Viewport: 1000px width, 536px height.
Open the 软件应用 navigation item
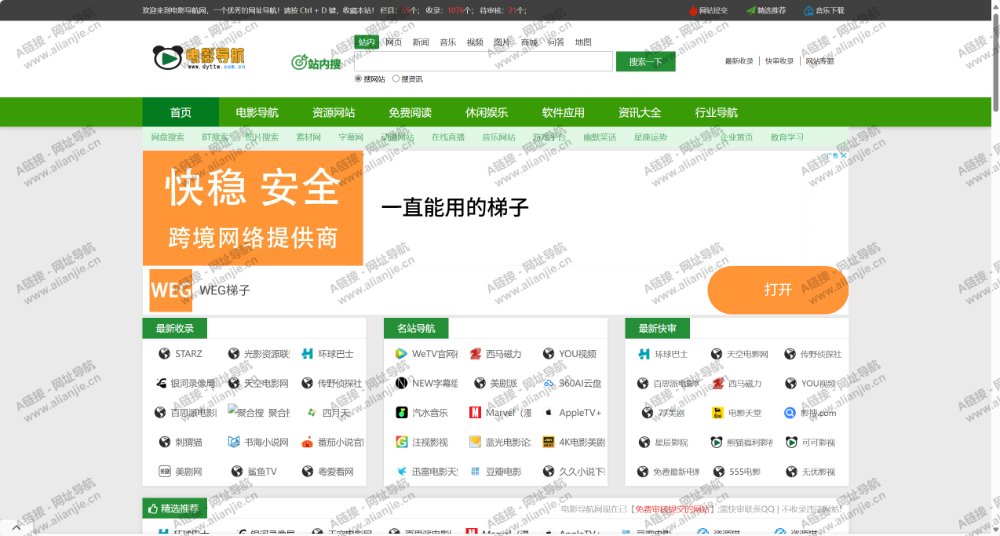coord(563,112)
